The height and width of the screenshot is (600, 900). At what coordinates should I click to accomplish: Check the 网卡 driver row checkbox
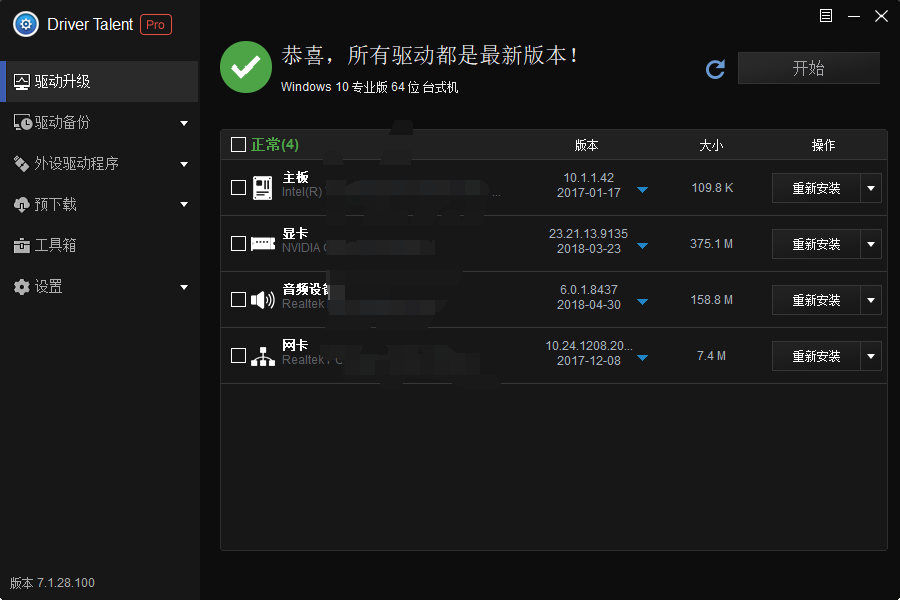(x=238, y=355)
